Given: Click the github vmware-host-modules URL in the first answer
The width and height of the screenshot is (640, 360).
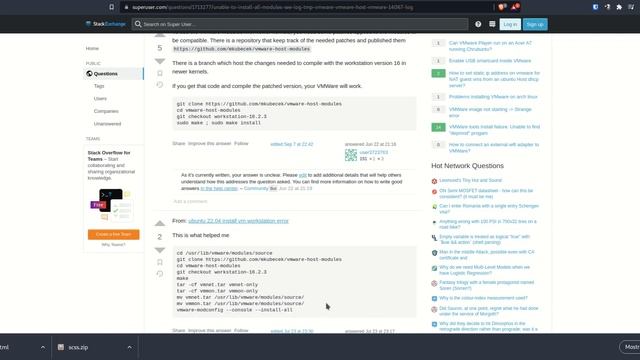Looking at the screenshot, I should pos(242,49).
